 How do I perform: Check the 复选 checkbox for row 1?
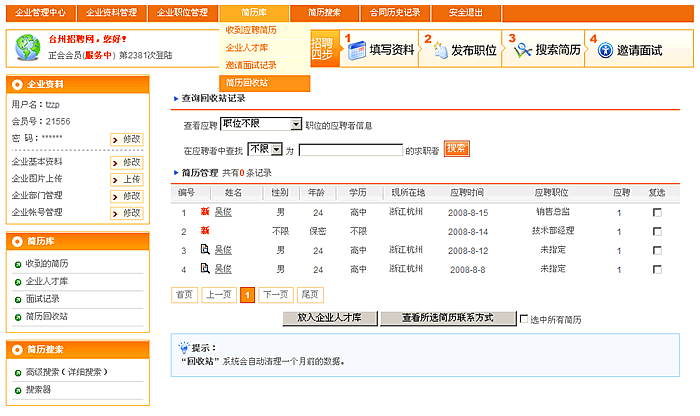tap(657, 212)
